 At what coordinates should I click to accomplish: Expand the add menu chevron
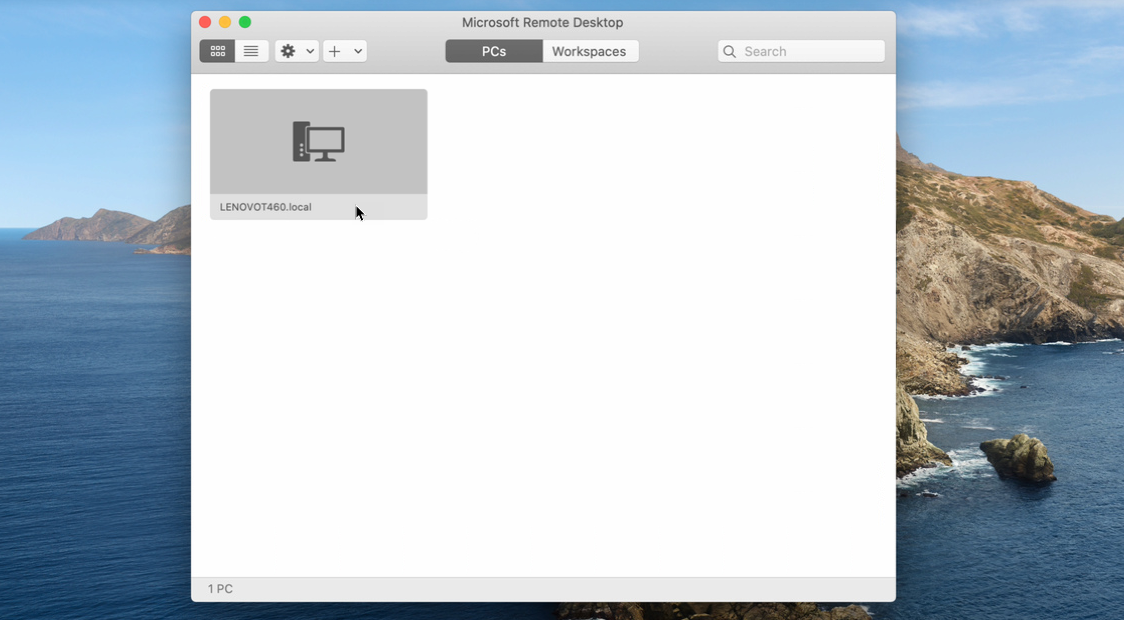358,51
